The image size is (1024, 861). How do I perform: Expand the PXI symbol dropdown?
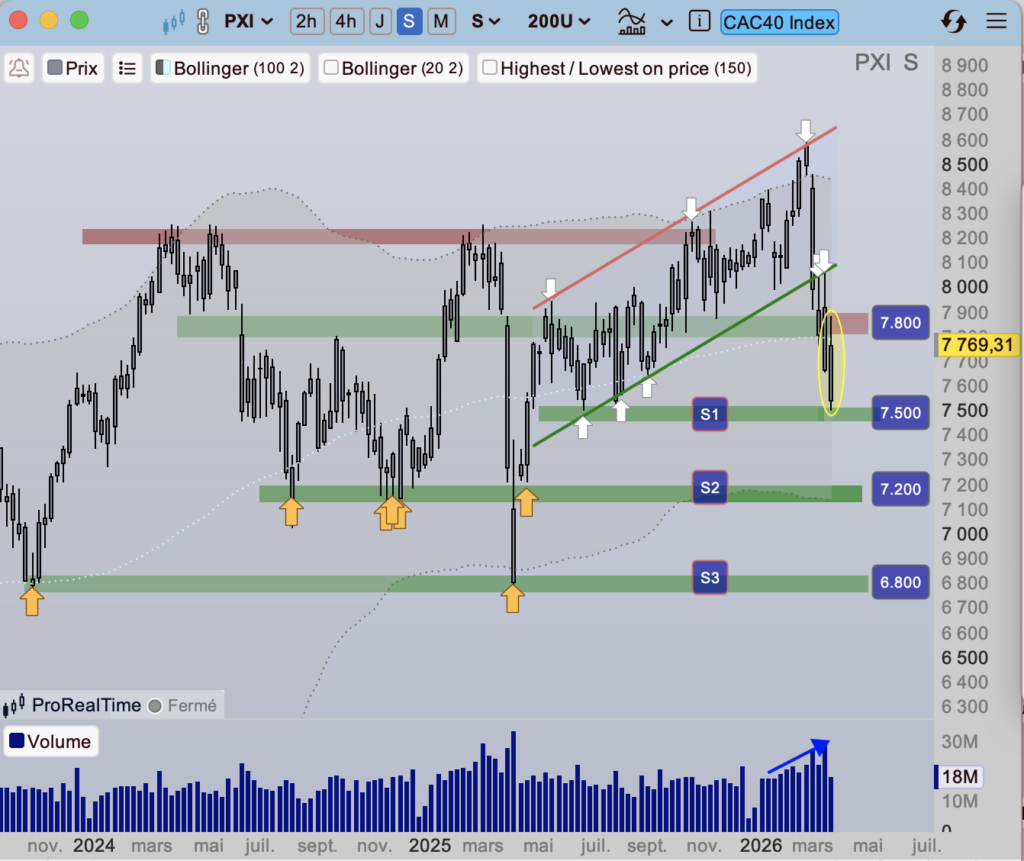pyautogui.click(x=249, y=21)
